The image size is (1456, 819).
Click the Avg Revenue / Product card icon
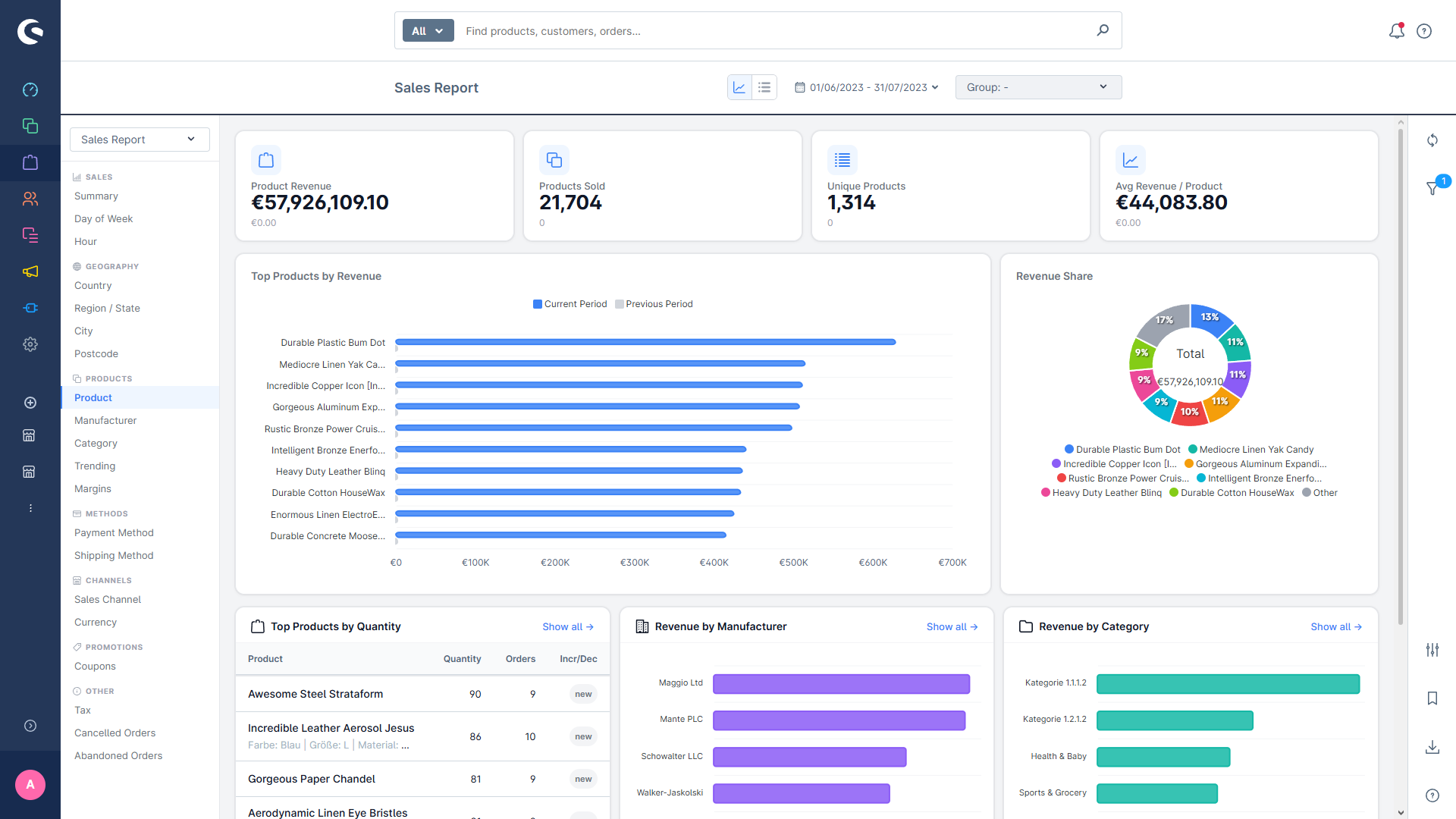1131,160
